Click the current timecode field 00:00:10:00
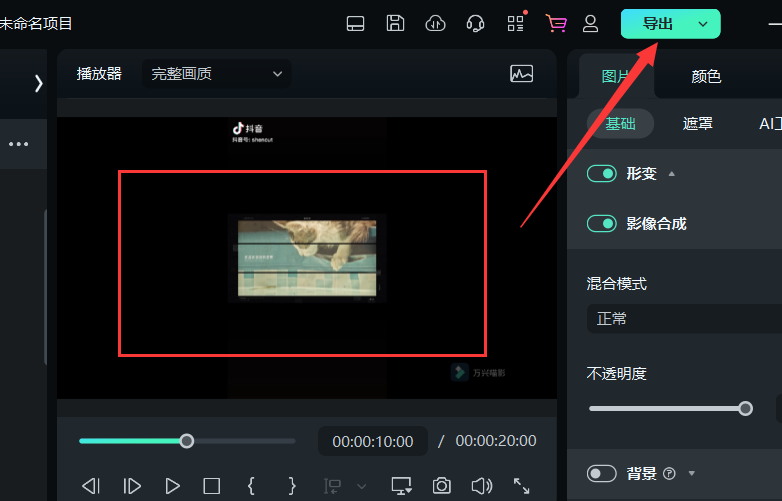The image size is (782, 501). pyautogui.click(x=373, y=441)
